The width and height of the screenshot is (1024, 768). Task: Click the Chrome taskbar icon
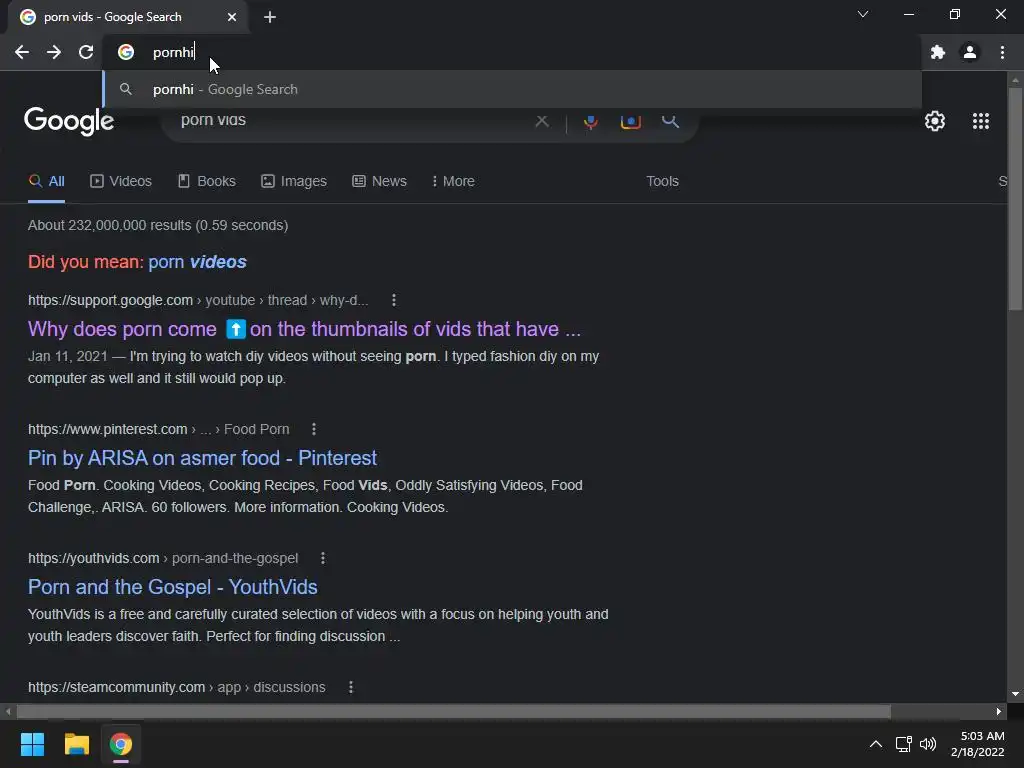point(121,744)
